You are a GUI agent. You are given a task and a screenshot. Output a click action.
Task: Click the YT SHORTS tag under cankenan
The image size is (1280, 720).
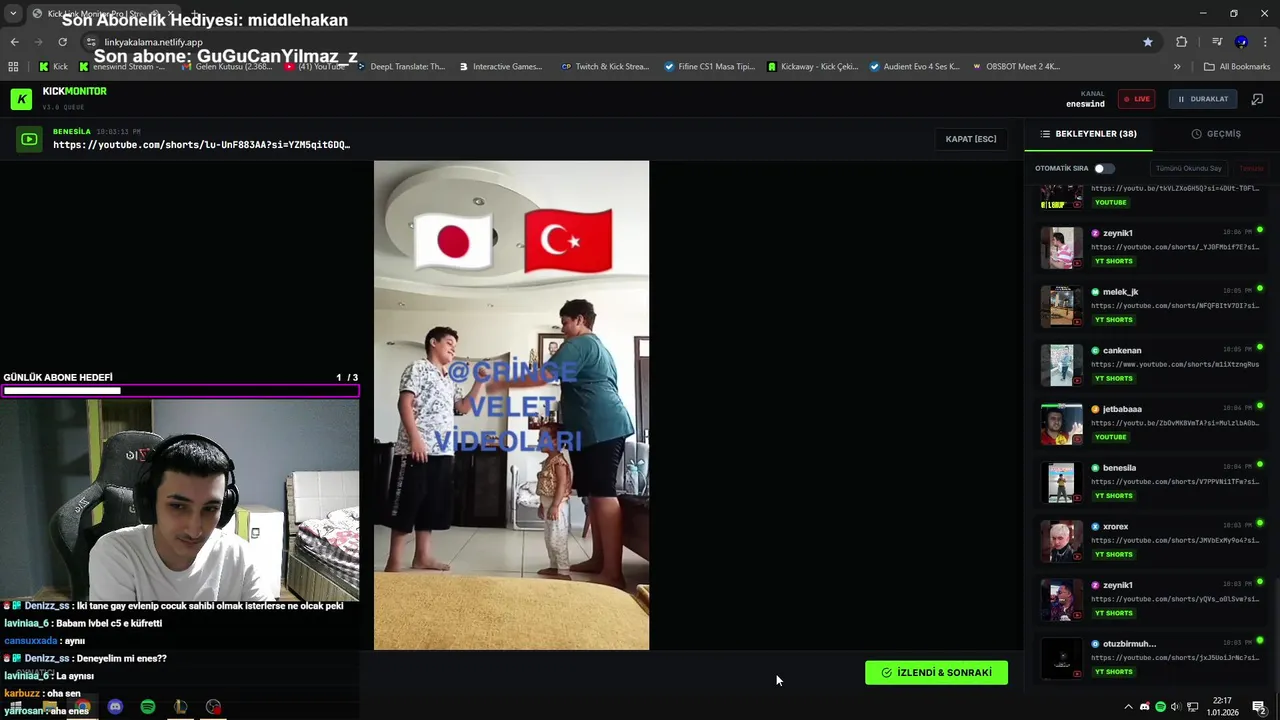(1113, 378)
